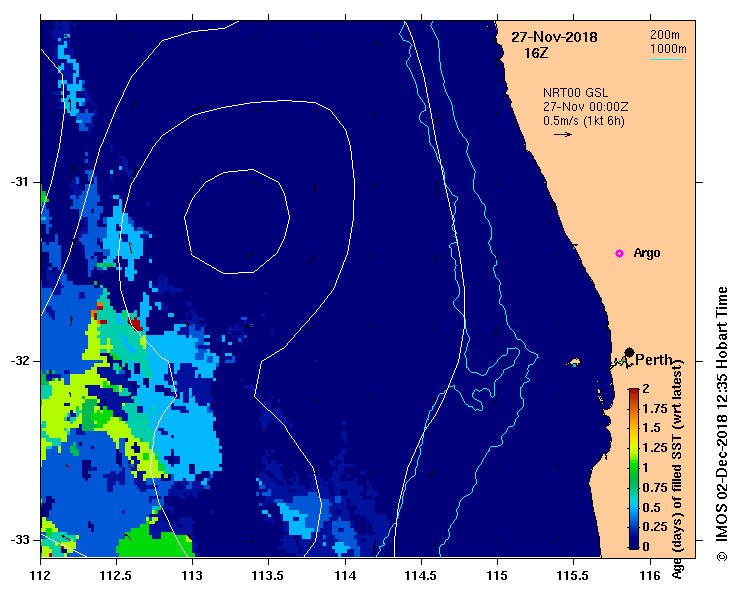
Task: Click the -31 latitude axis label
Action: tap(19, 182)
